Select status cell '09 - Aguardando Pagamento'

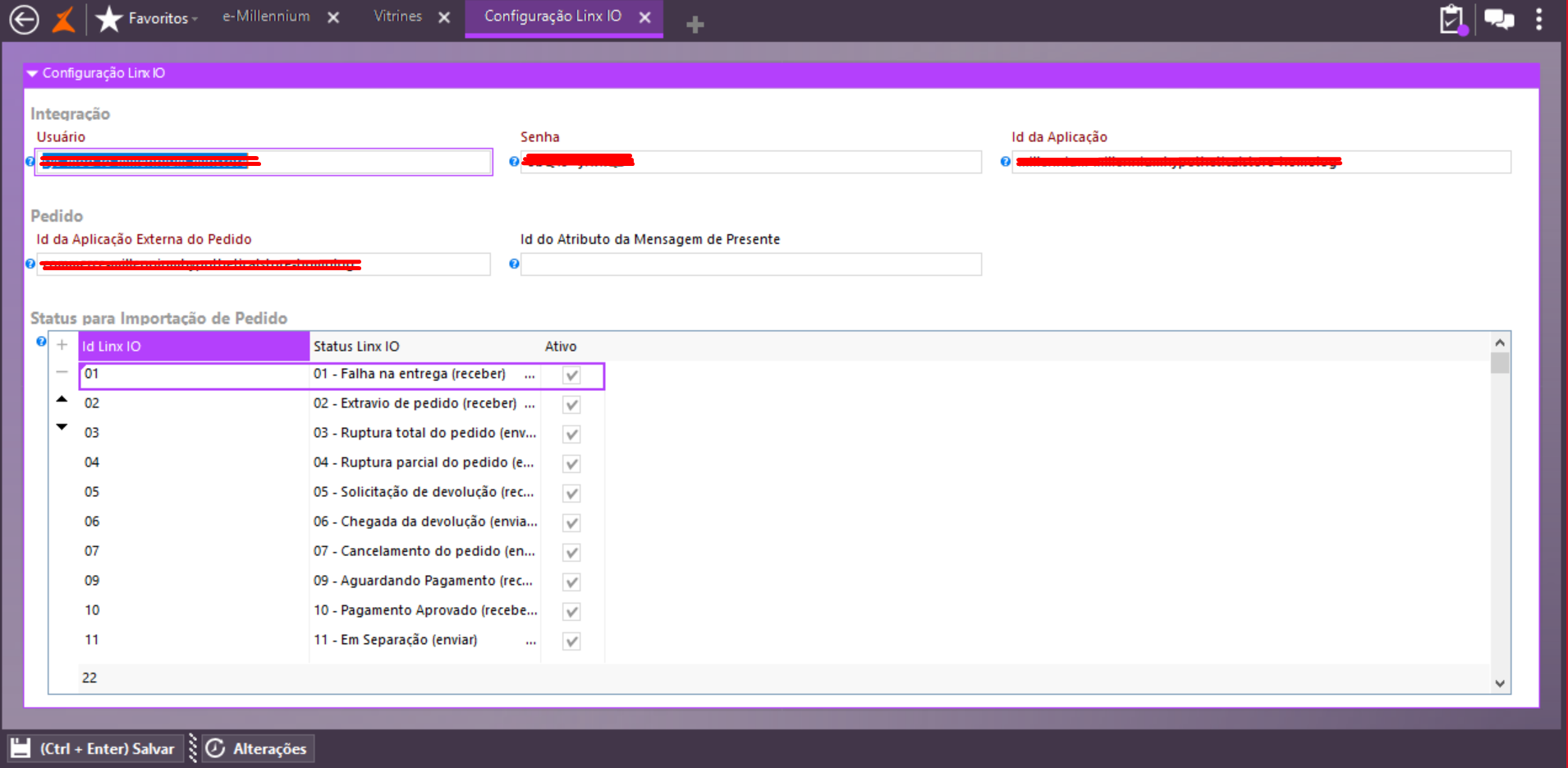pos(425,582)
